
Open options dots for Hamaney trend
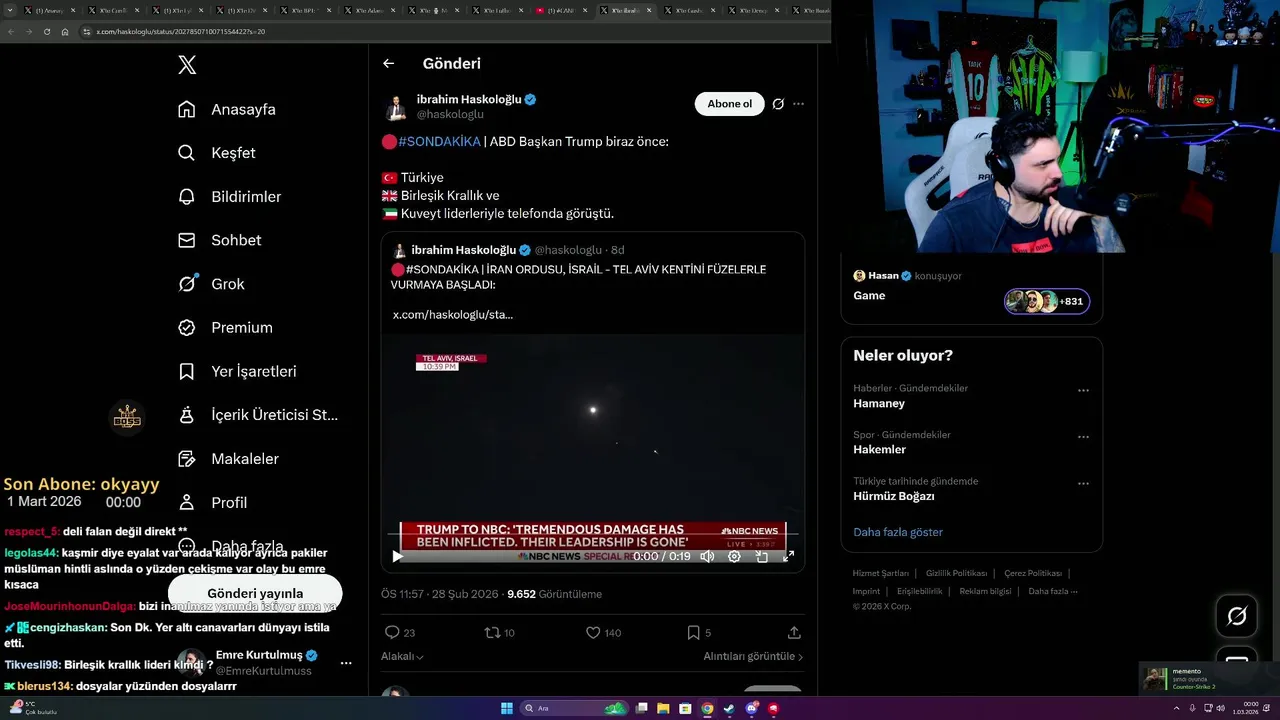coord(1083,391)
